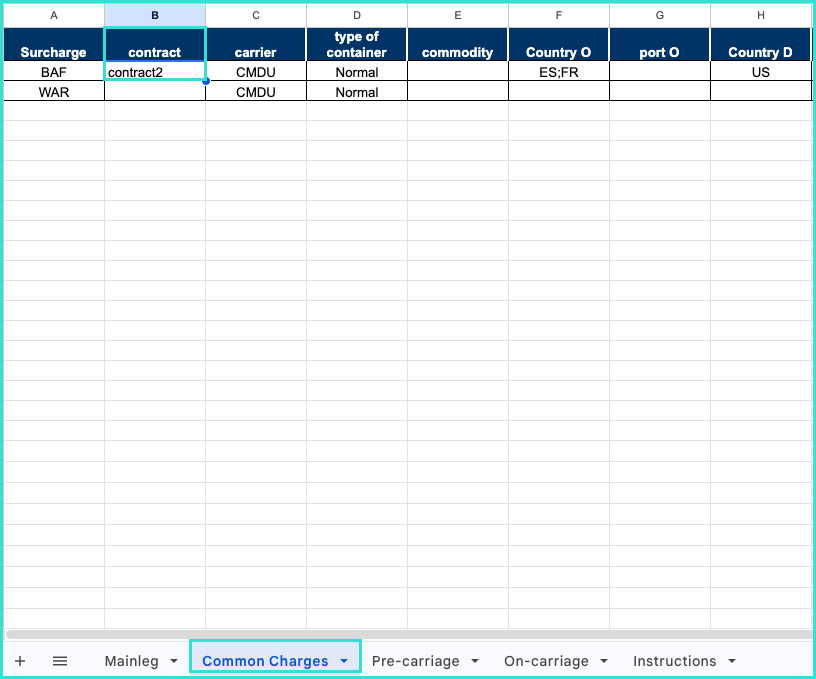
Task: Expand the Pre-carriage tab dropdown arrow
Action: click(x=475, y=661)
